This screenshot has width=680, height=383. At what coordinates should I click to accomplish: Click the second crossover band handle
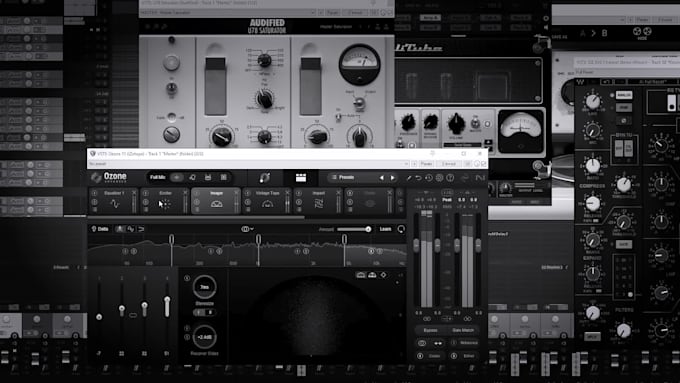coord(258,239)
